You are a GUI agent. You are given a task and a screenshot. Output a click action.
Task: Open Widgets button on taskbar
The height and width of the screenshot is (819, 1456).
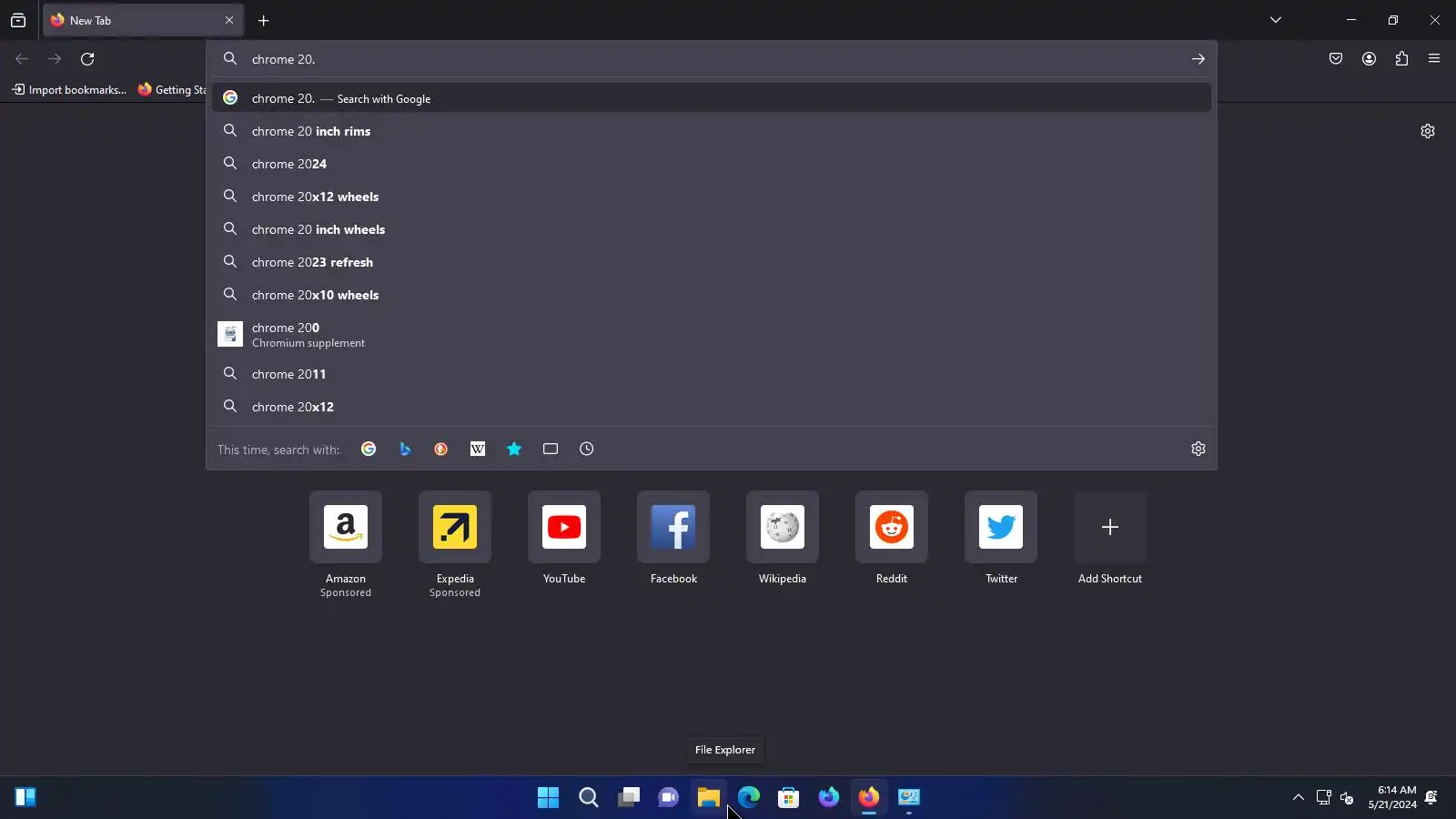pyautogui.click(x=25, y=798)
